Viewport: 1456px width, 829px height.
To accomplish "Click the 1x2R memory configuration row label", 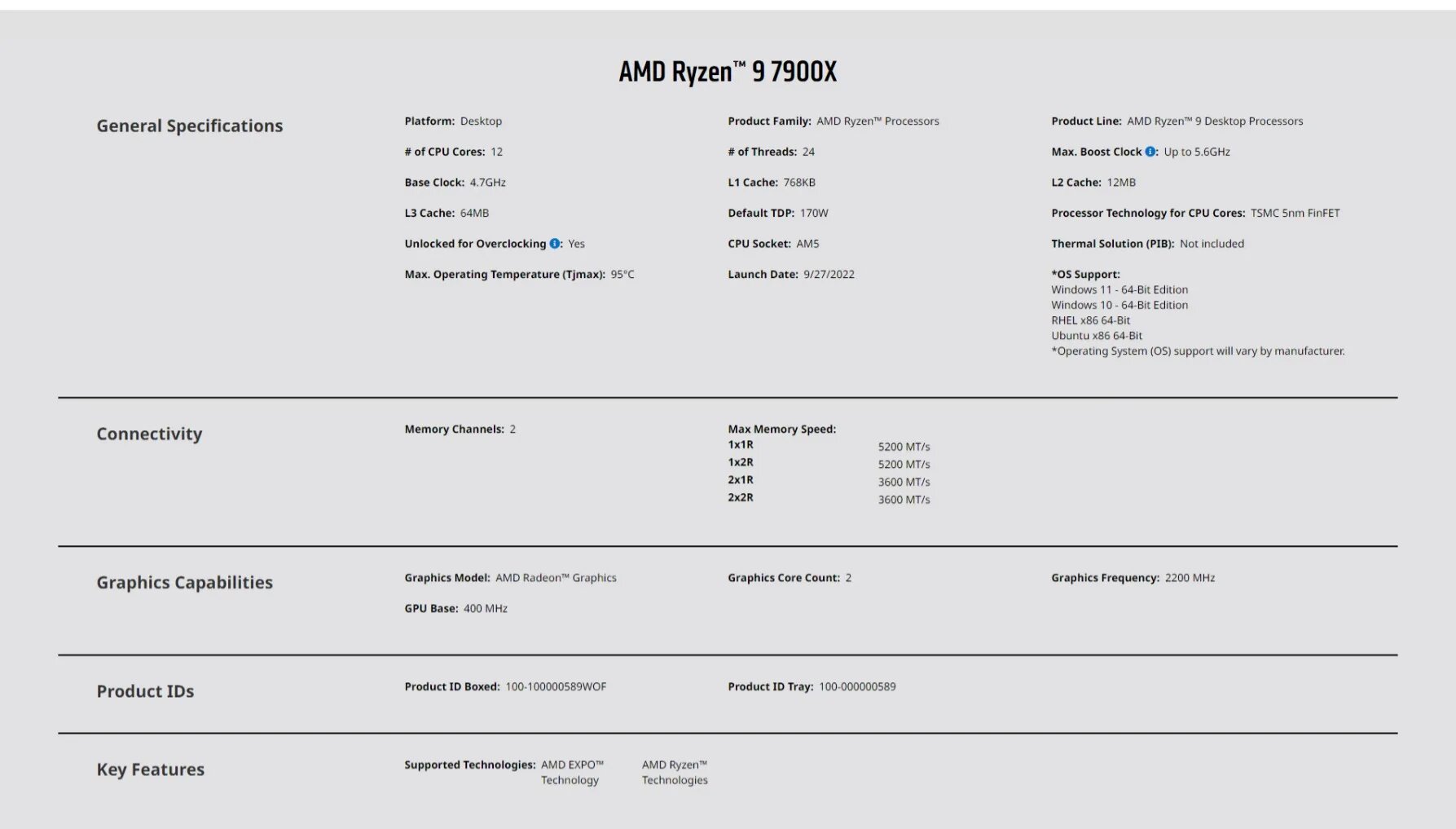I will point(741,462).
